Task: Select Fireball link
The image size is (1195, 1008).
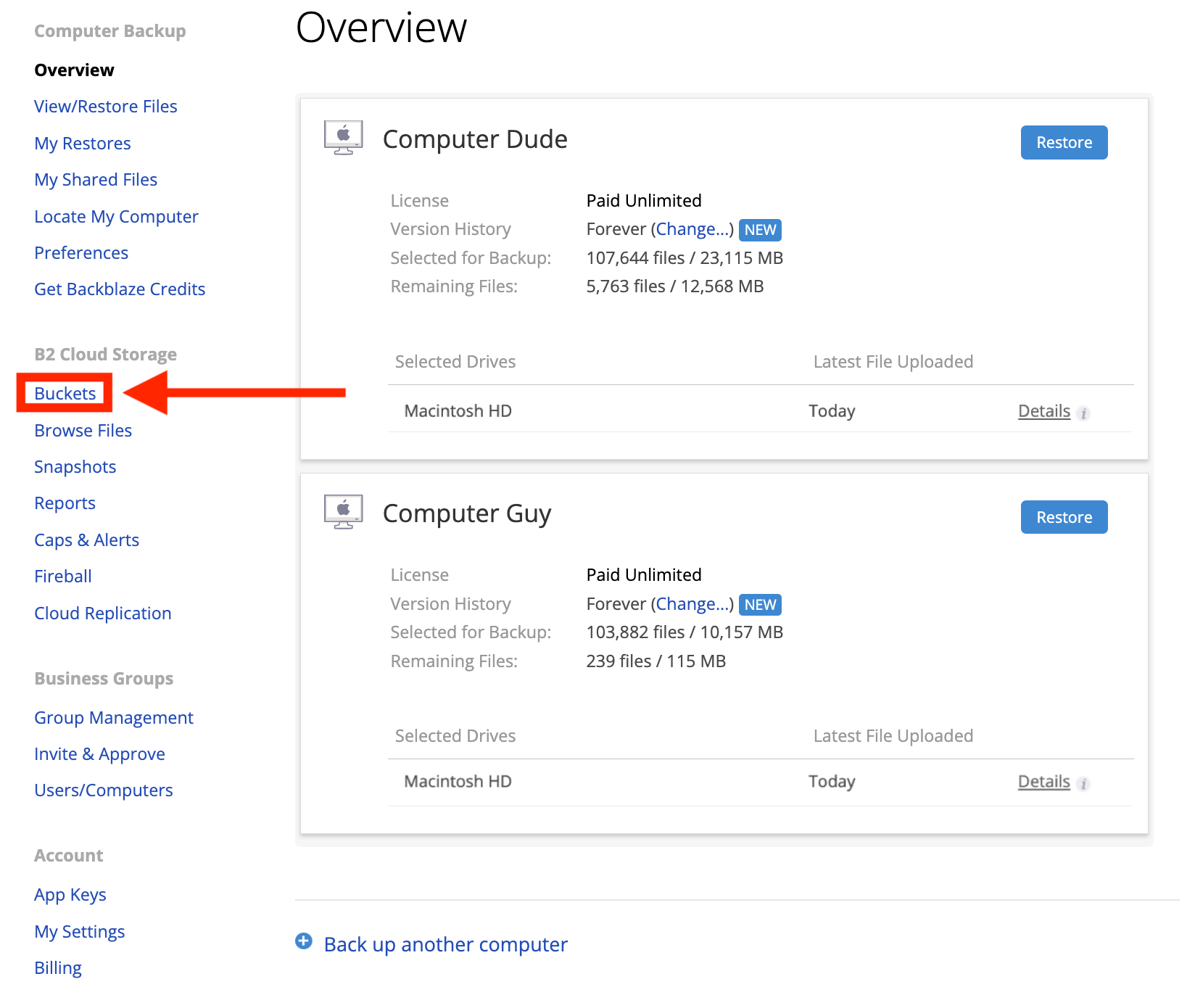Action: (63, 577)
